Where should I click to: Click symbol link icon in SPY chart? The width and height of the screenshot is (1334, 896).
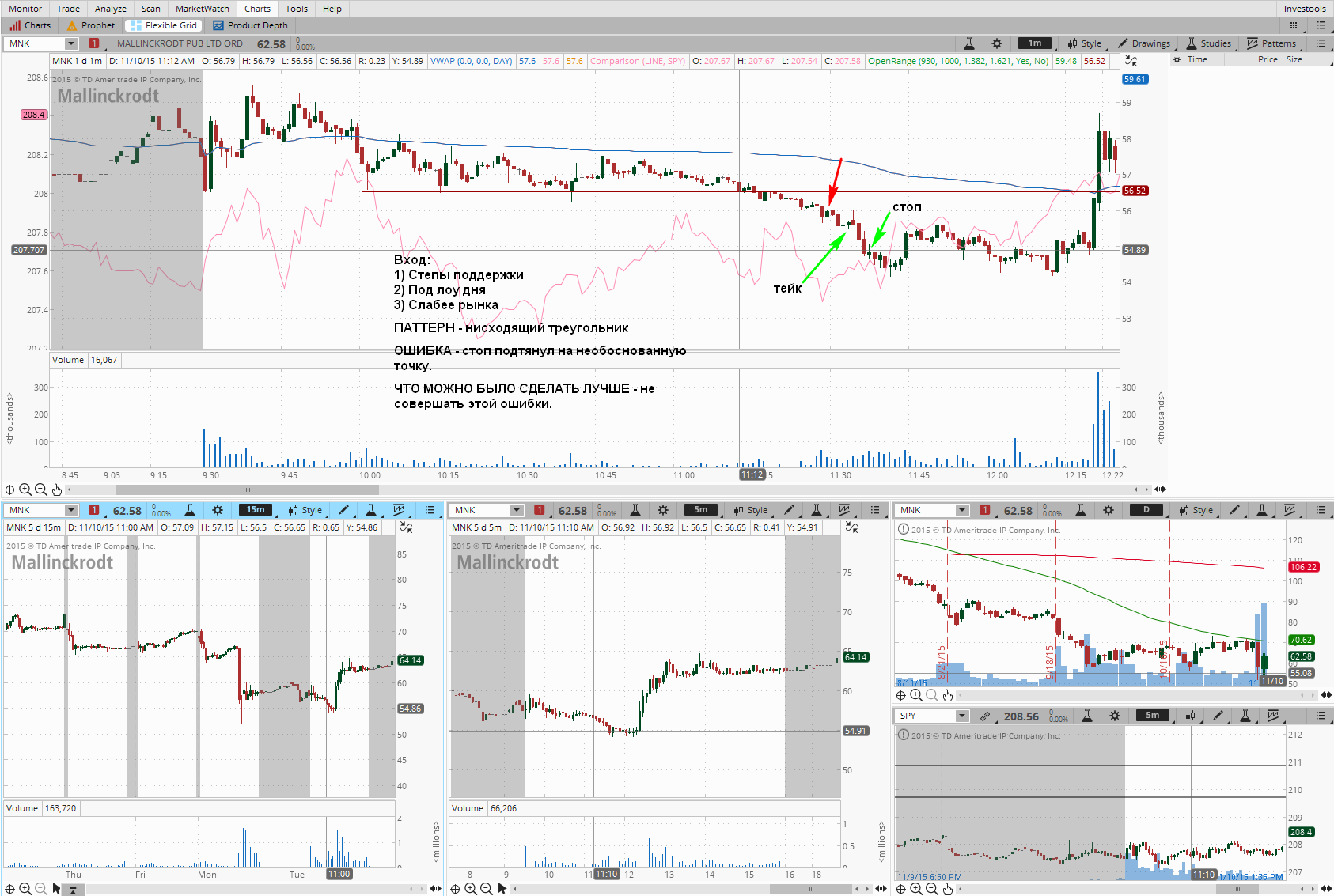(x=985, y=716)
